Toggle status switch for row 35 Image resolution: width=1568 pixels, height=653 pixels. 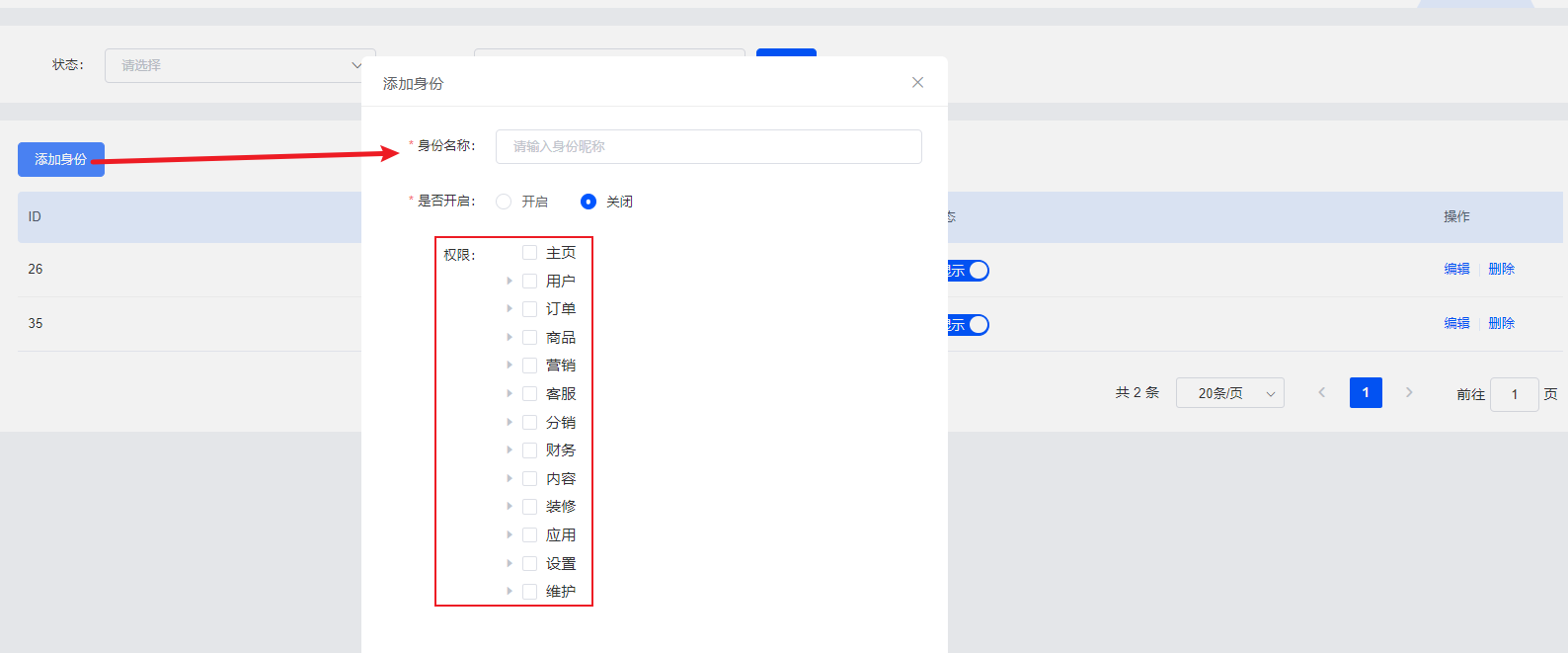(x=968, y=325)
